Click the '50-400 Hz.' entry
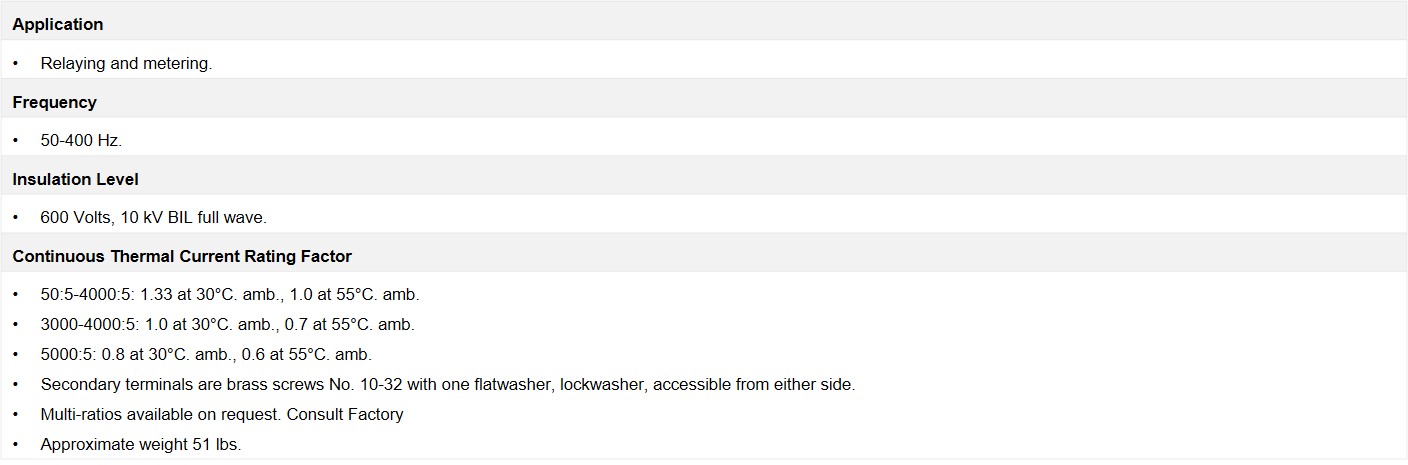 [x=81, y=140]
